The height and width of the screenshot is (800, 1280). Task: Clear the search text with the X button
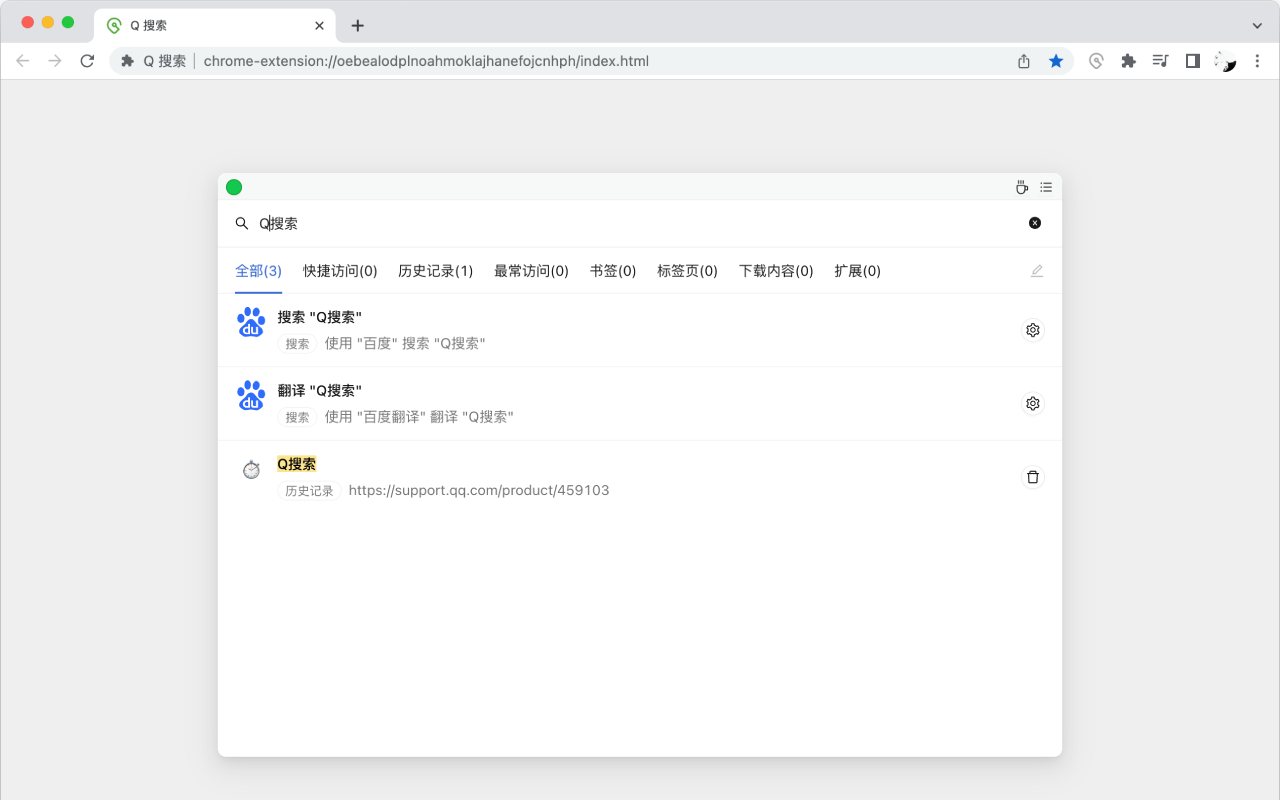[x=1035, y=223]
